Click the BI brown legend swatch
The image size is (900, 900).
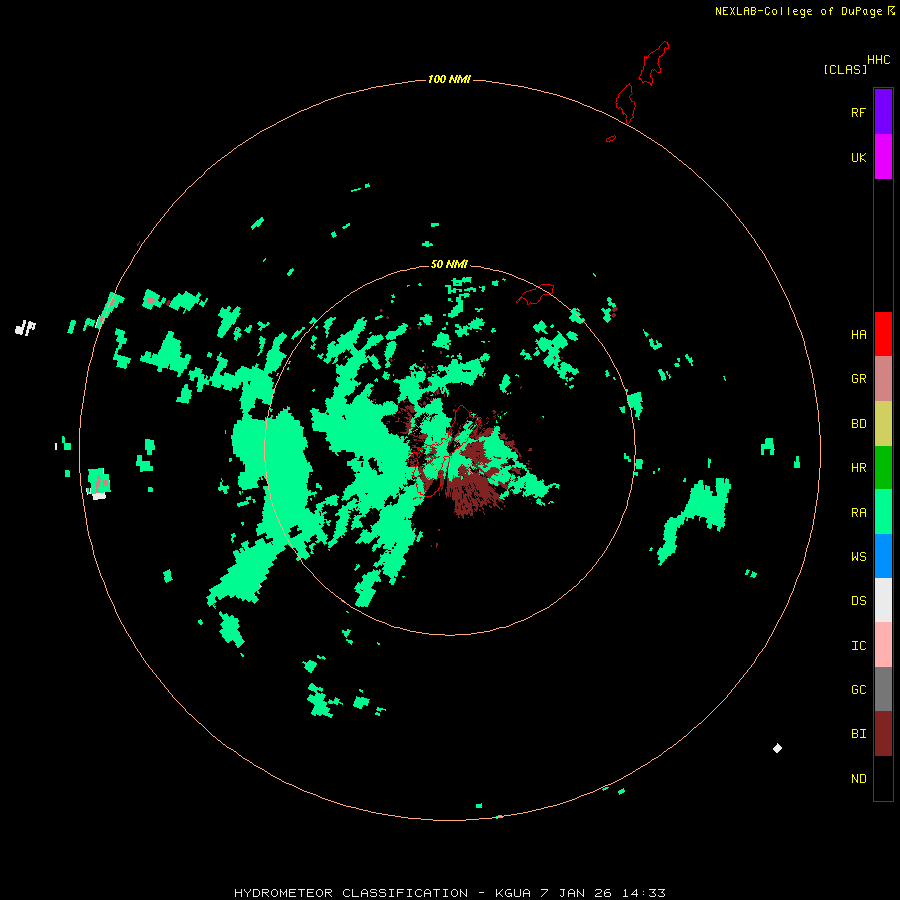tap(883, 734)
